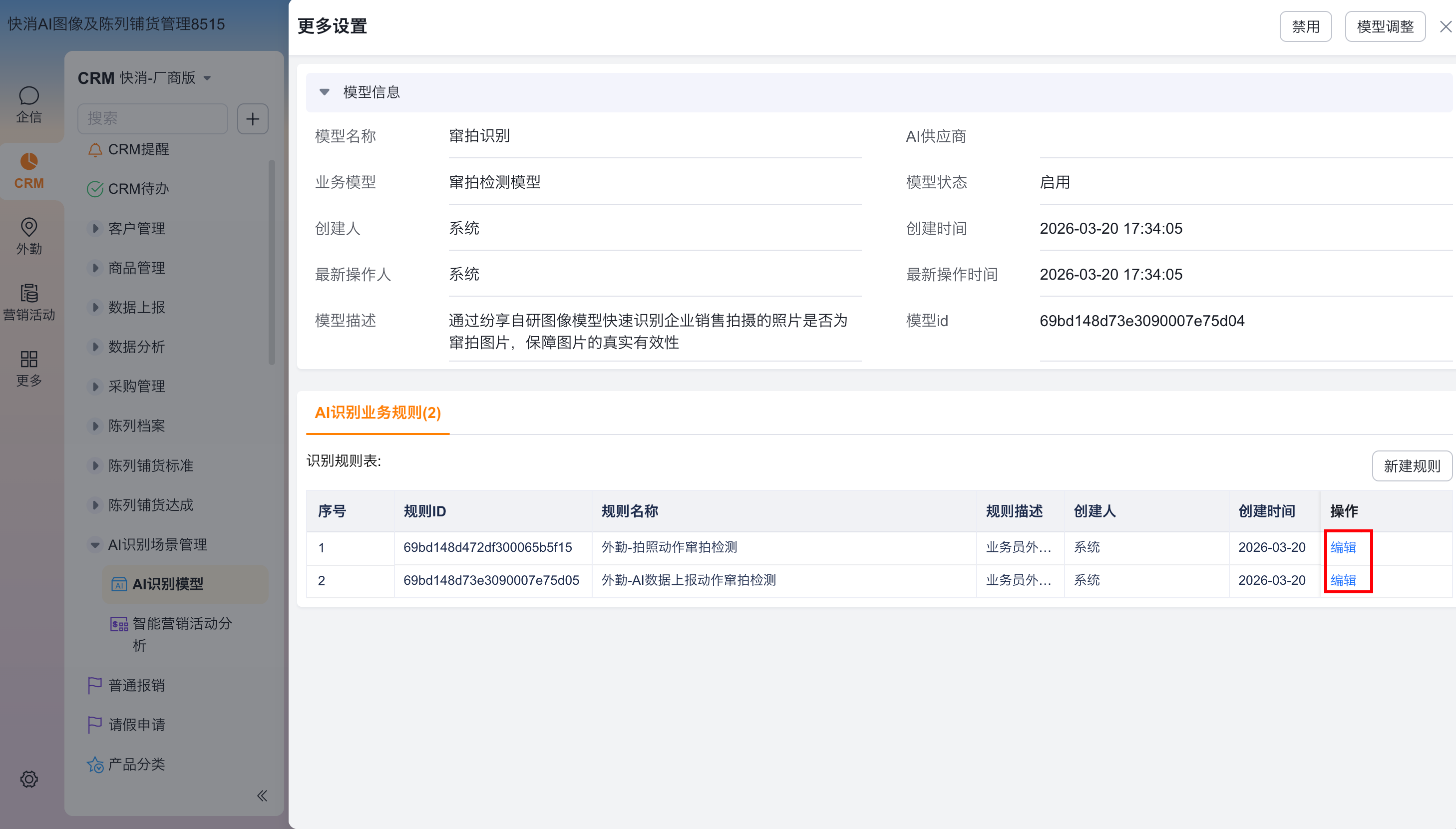Screen dimensions: 1456x829
Task: Edit rule 外勤-拍照动作窜拍检测
Action: tap(1343, 547)
